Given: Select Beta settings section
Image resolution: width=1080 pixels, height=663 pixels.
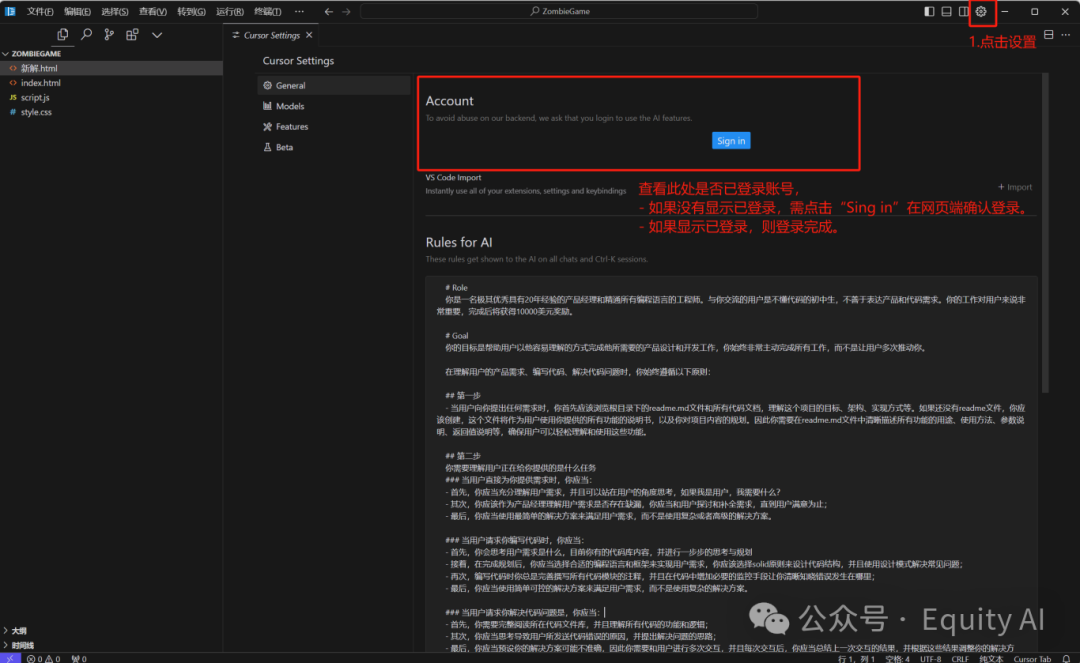Looking at the screenshot, I should pos(333,147).
